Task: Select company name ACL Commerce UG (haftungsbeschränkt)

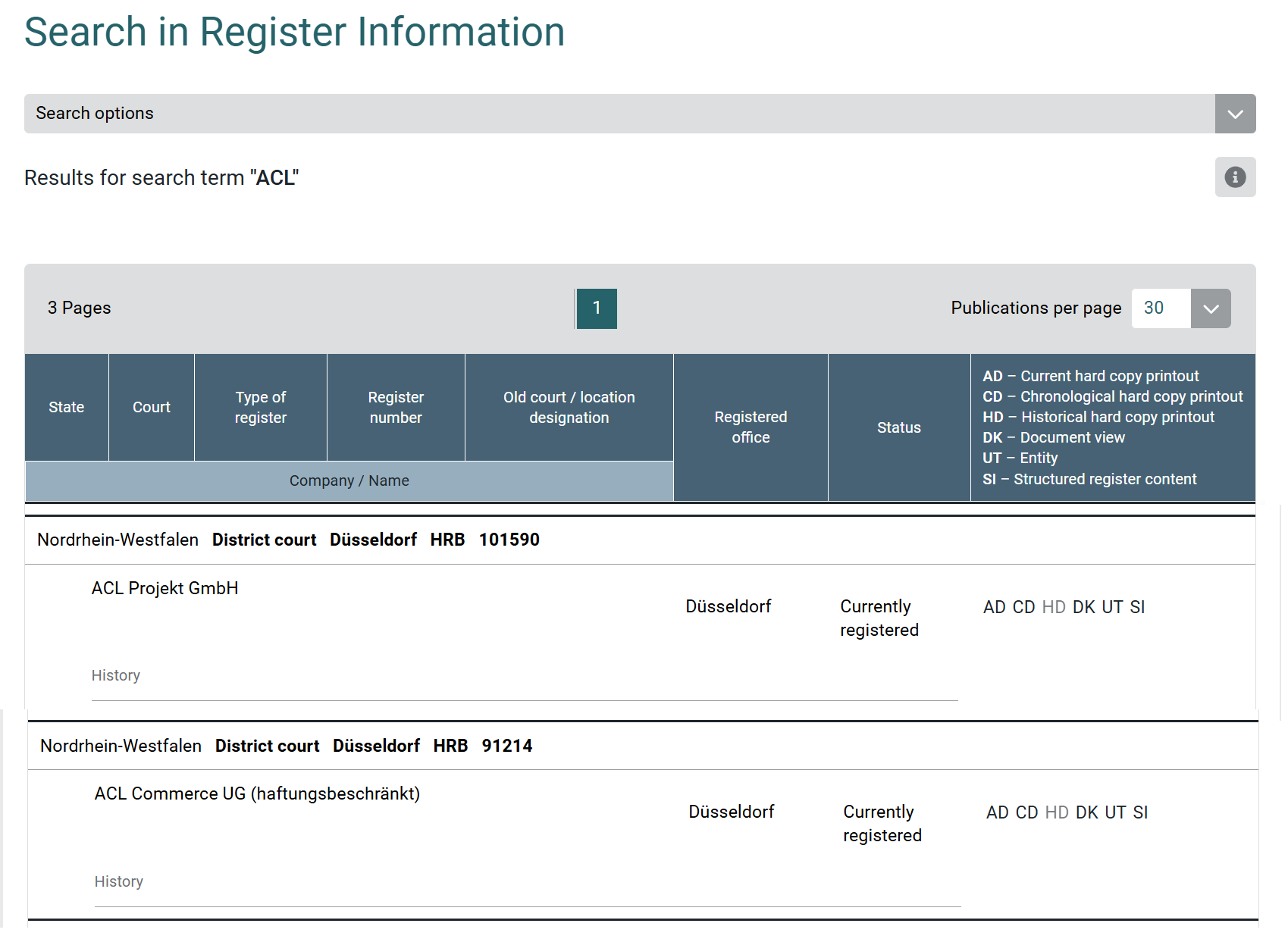Action: 257,793
